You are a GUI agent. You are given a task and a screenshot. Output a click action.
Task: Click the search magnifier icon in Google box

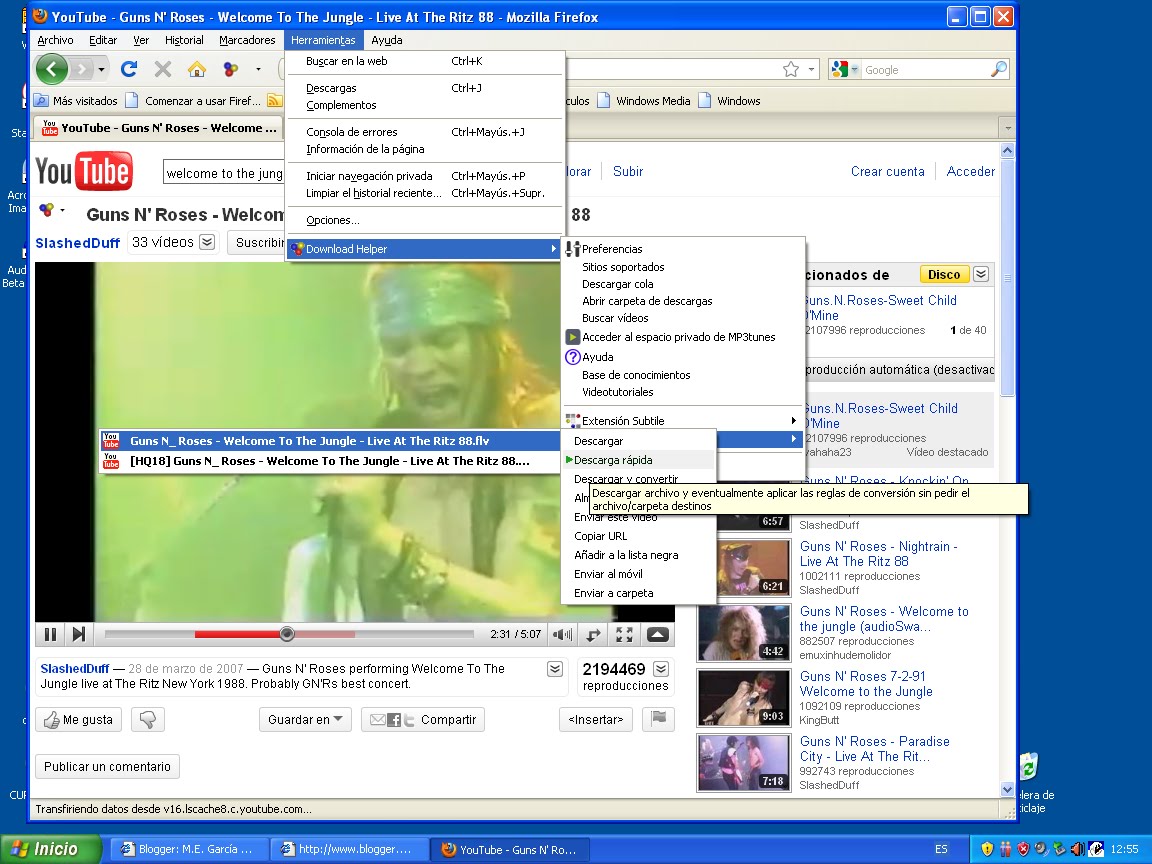coord(998,70)
